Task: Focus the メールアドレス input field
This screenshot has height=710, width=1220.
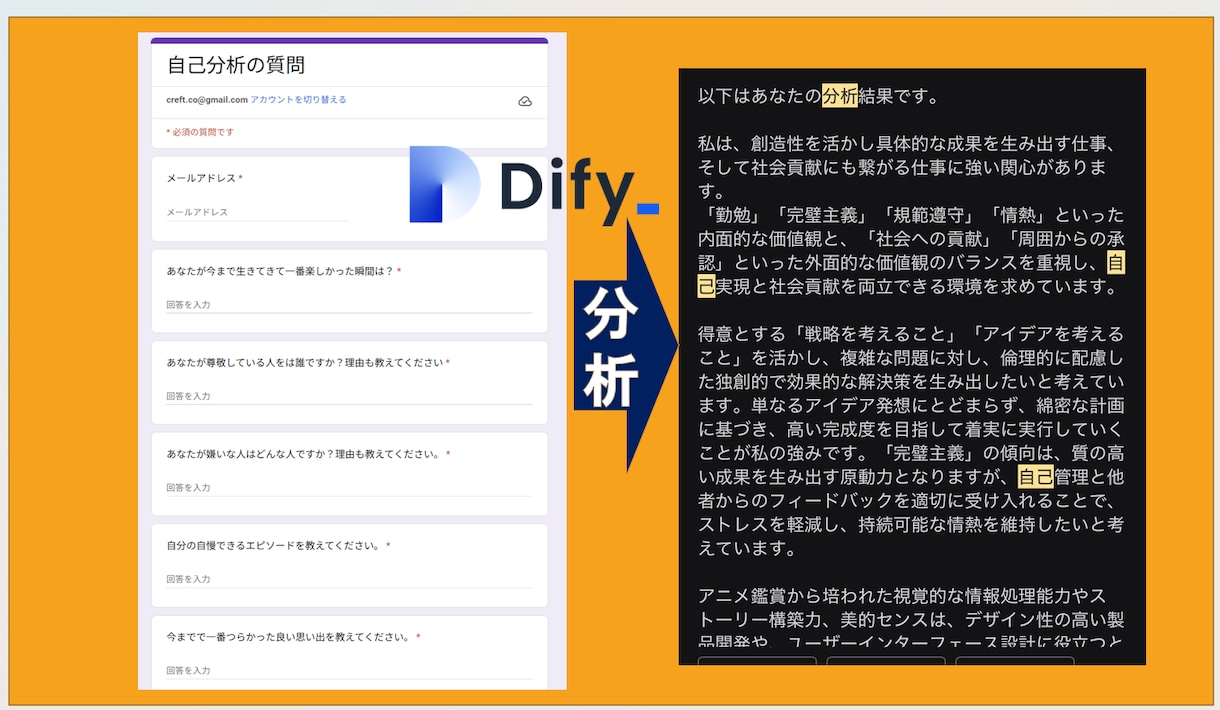Action: (x=257, y=212)
